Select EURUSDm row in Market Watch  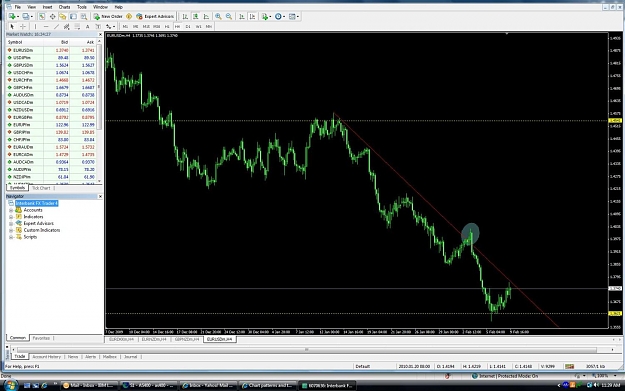pos(51,50)
